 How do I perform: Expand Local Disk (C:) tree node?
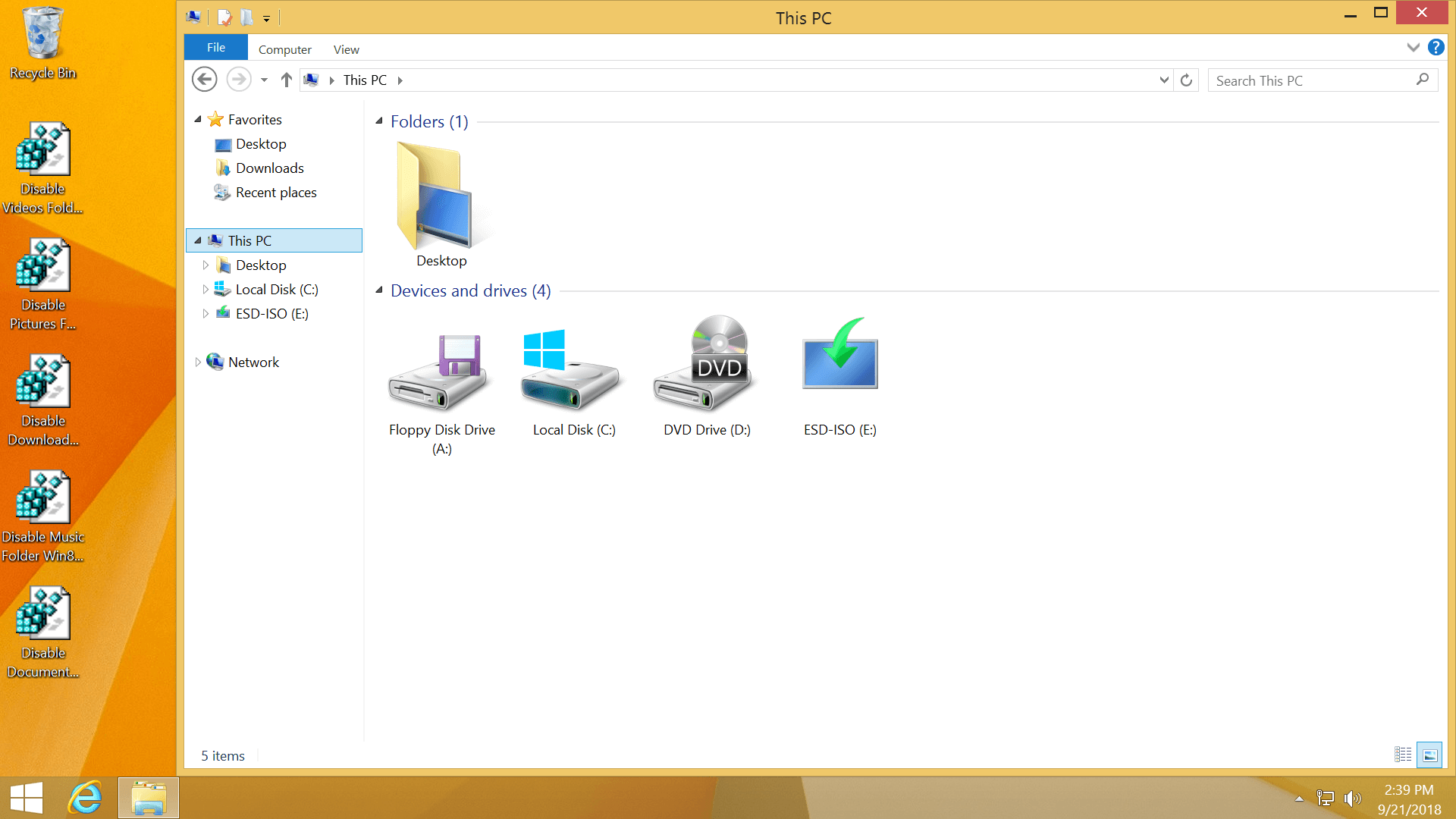(x=206, y=290)
